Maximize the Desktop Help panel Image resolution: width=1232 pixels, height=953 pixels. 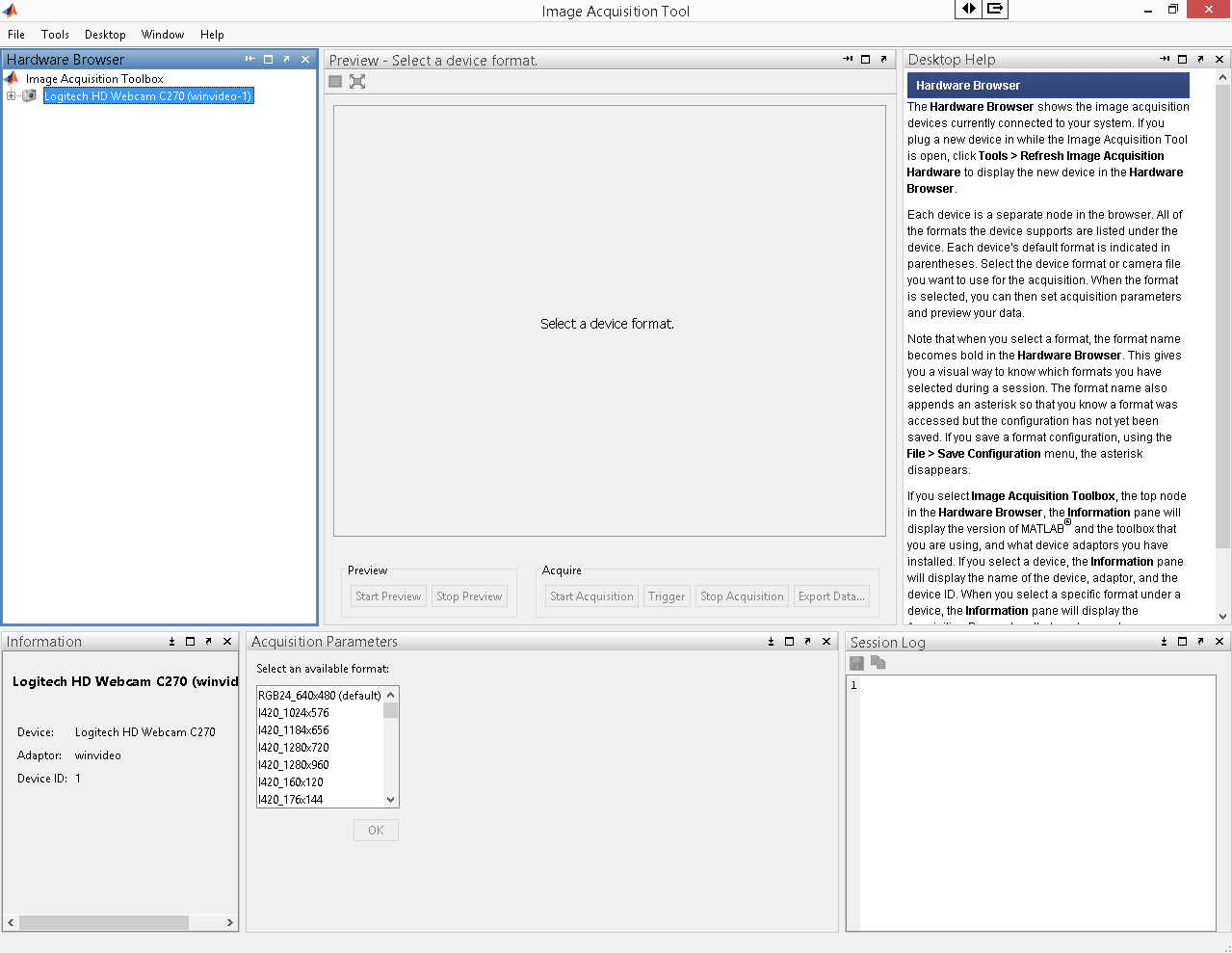click(x=1182, y=60)
